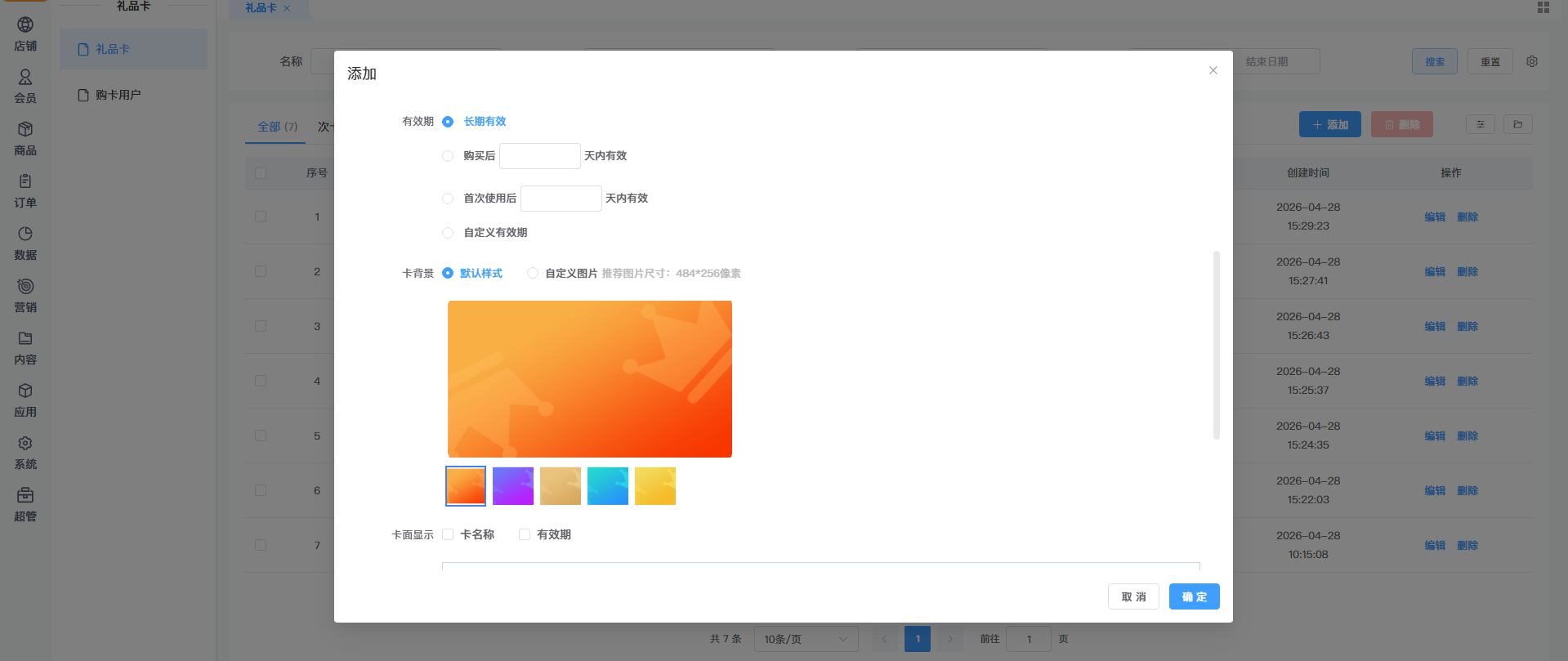
Task: Click the 确定 confirm button
Action: pos(1194,596)
